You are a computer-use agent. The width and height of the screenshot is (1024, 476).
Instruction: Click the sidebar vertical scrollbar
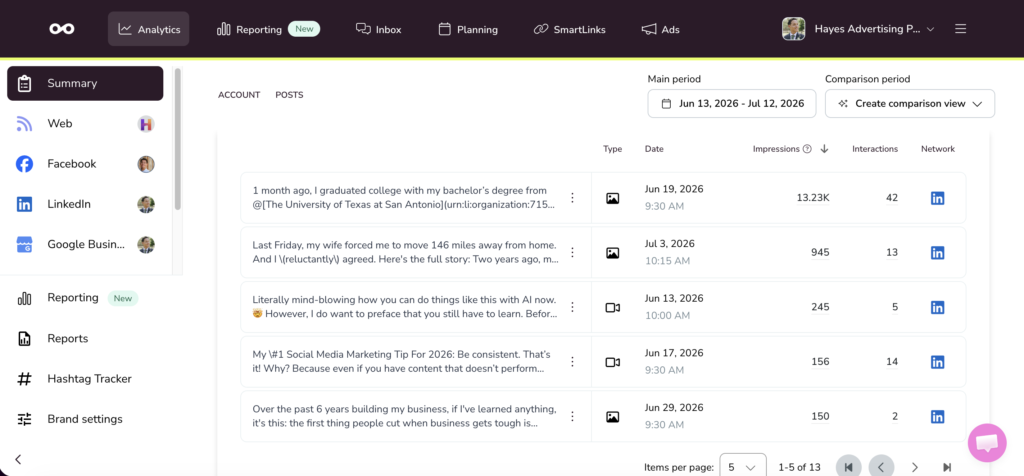click(x=178, y=138)
